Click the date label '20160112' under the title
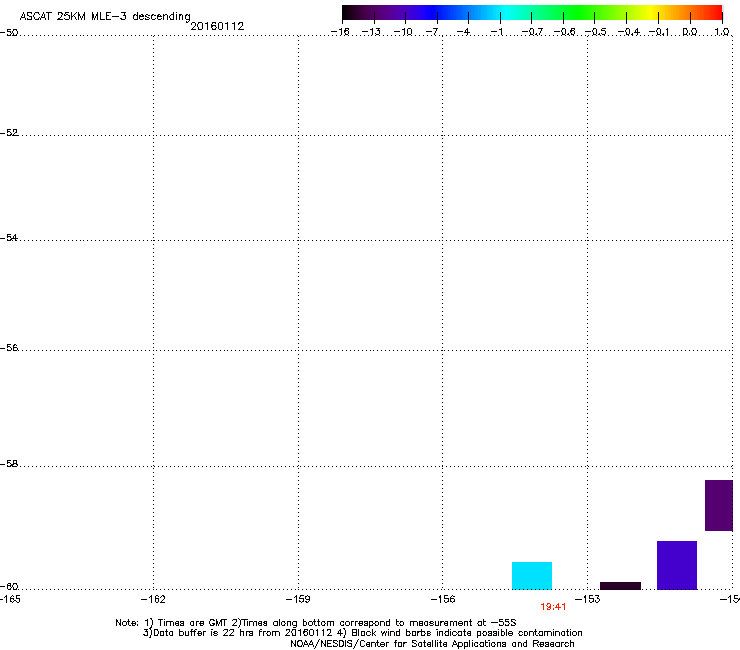 [217, 26]
